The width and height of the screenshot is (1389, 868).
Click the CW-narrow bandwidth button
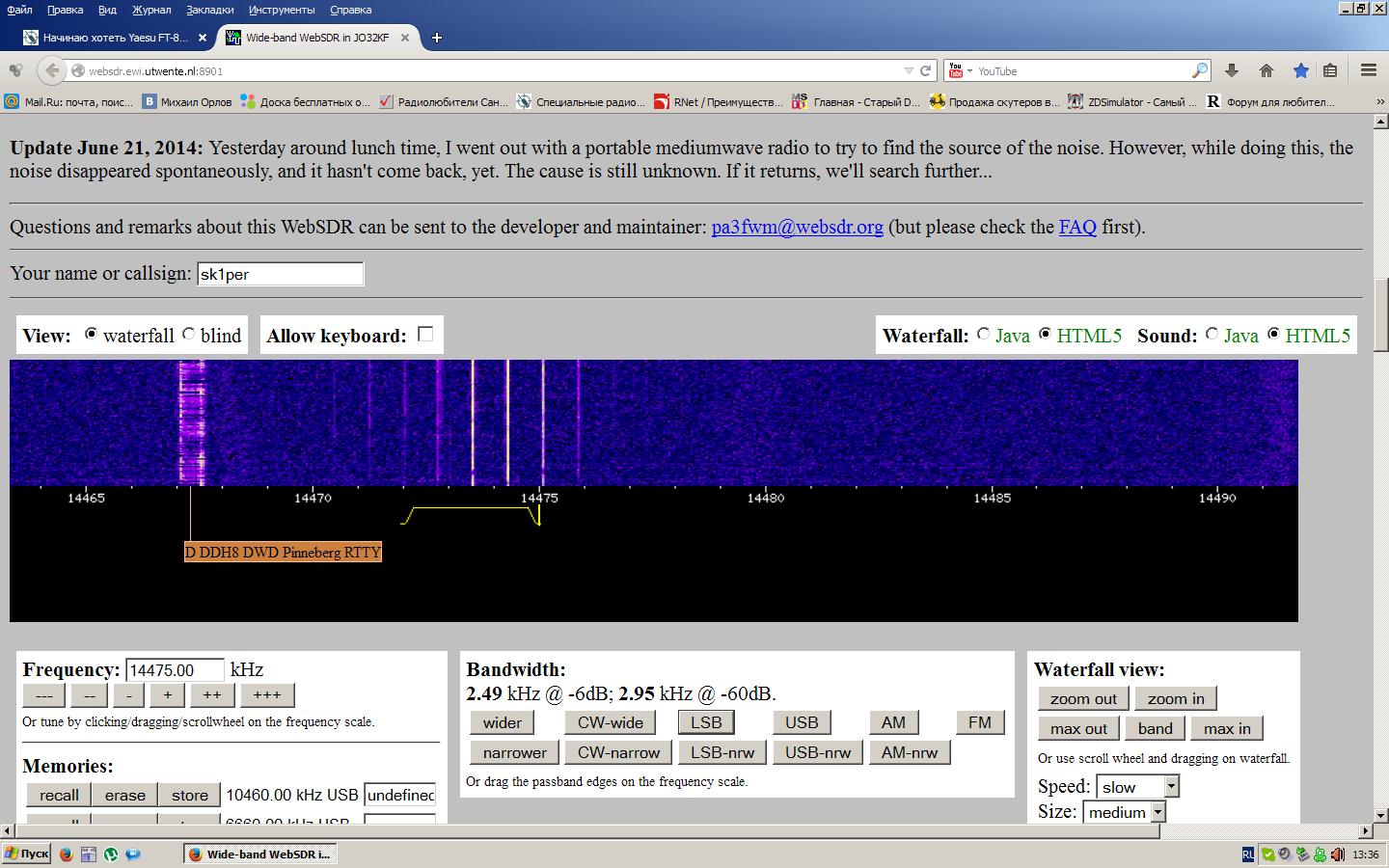618,752
